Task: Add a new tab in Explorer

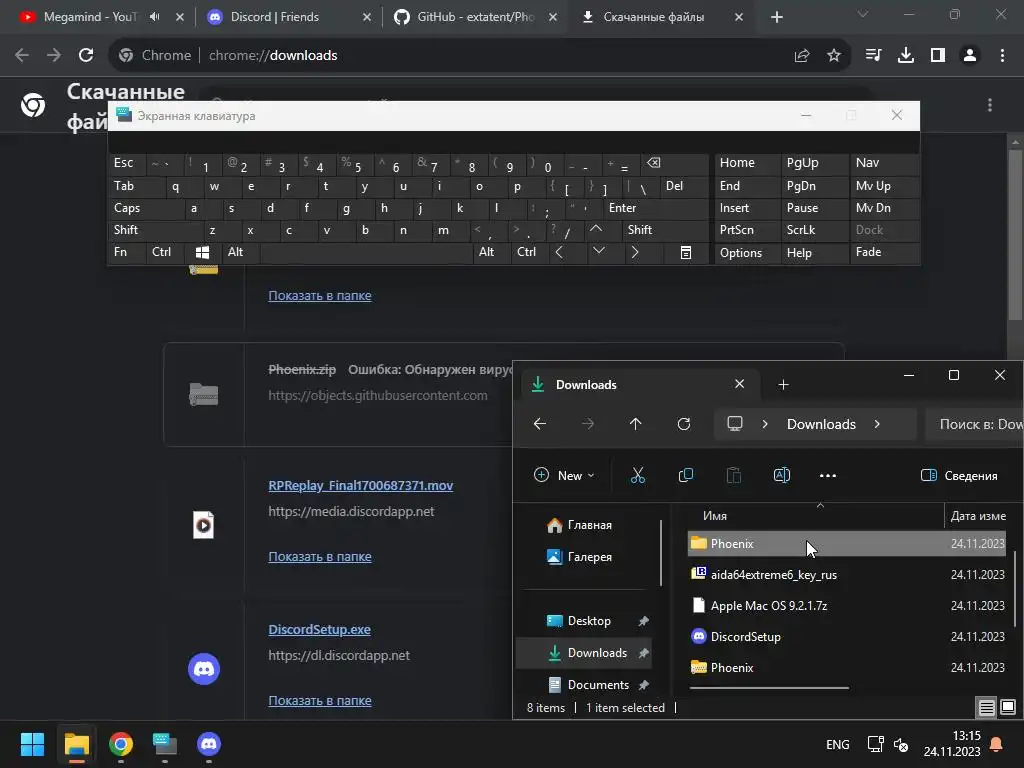Action: pyautogui.click(x=784, y=385)
